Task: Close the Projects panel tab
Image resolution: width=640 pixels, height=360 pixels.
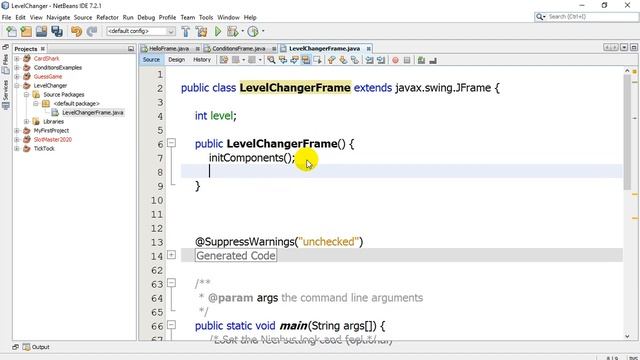Action: 42,49
